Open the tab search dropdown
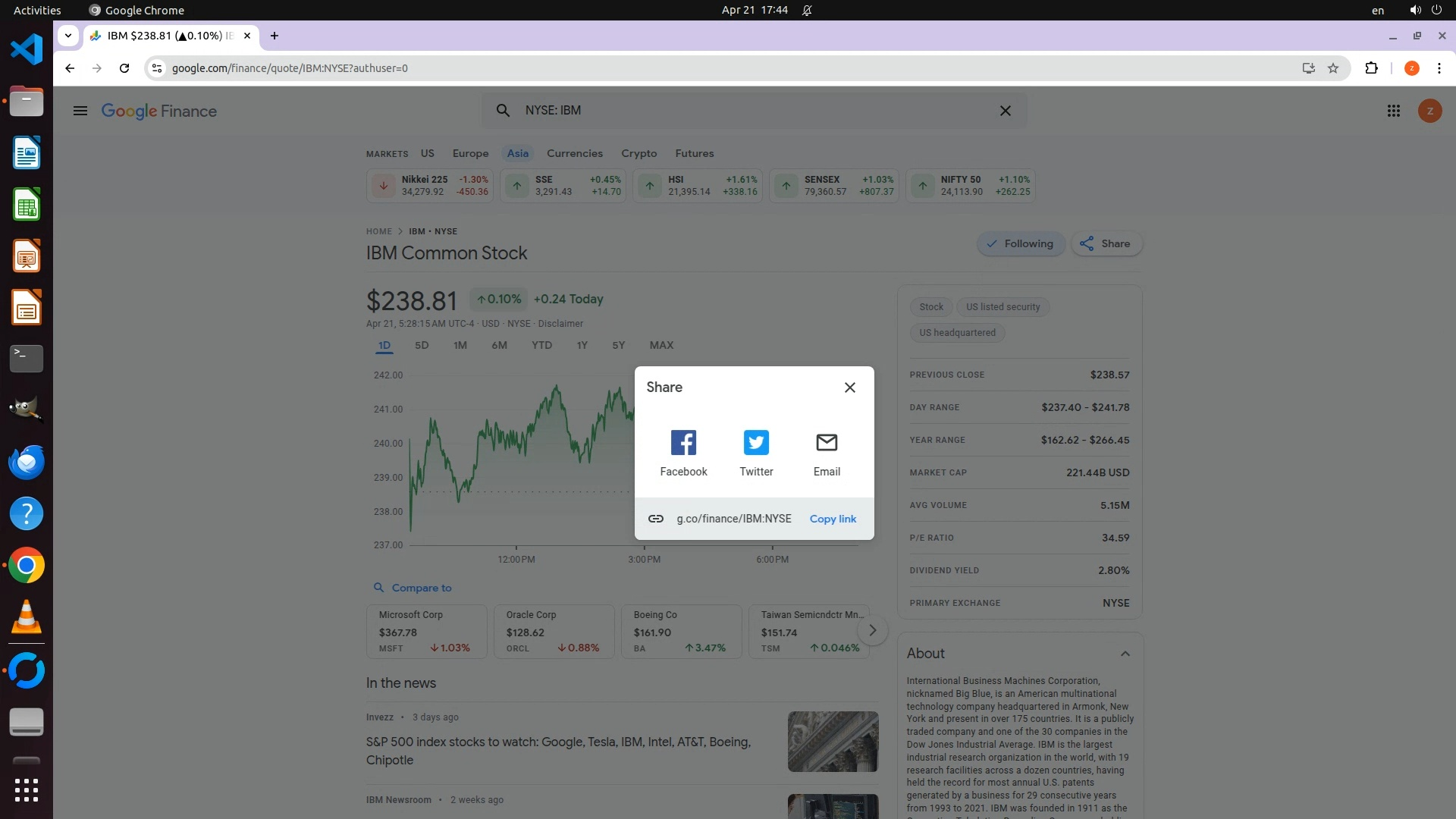This screenshot has height=819, width=1456. pyautogui.click(x=68, y=36)
